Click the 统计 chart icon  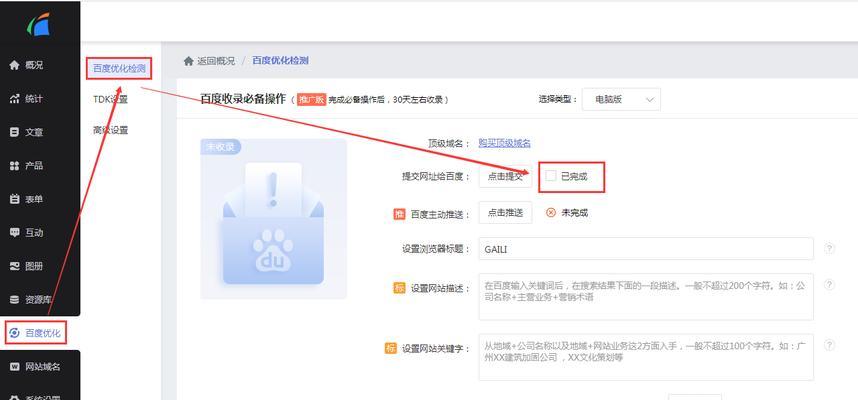tap(15, 99)
